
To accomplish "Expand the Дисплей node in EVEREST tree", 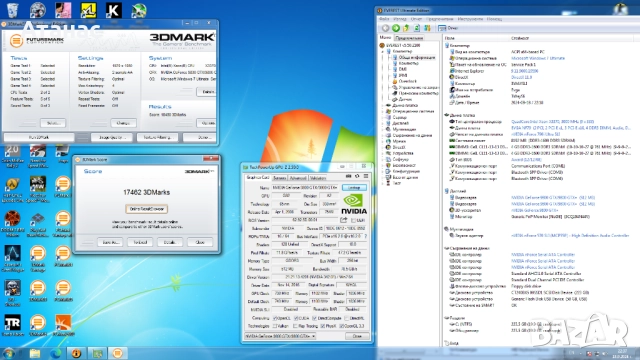I will [x=383, y=123].
